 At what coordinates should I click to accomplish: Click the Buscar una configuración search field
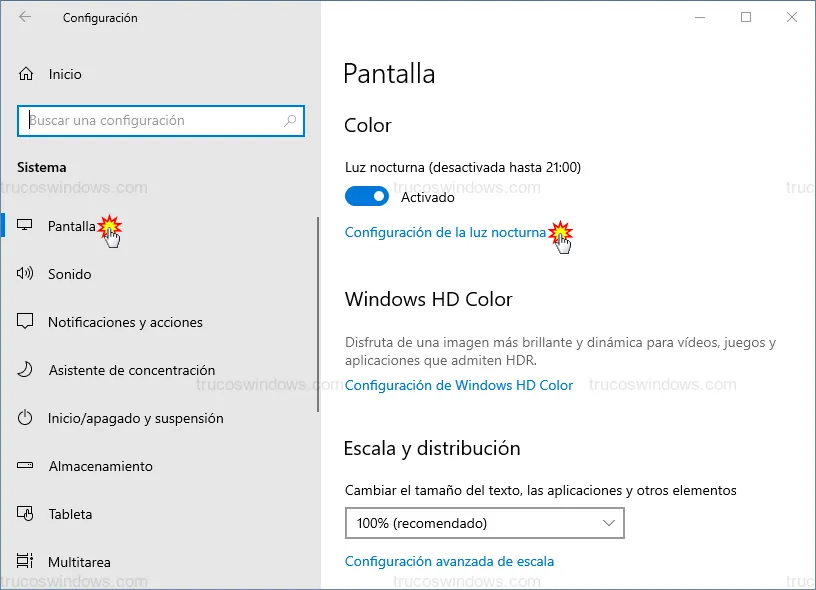150,121
